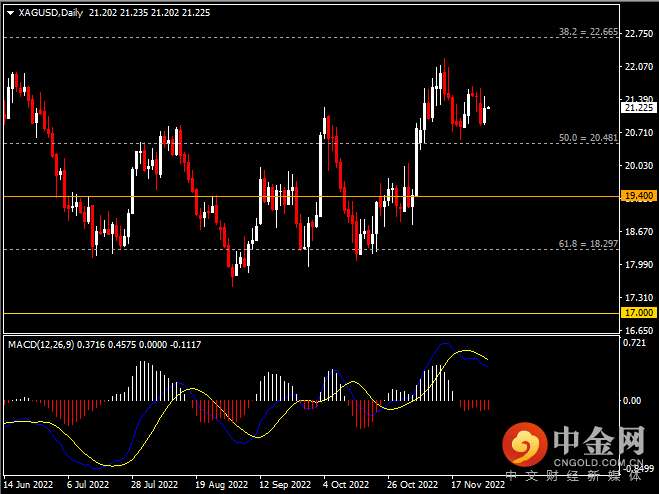Click the 0.00 MACD zero level label
659x494 pixels.
tap(634, 401)
